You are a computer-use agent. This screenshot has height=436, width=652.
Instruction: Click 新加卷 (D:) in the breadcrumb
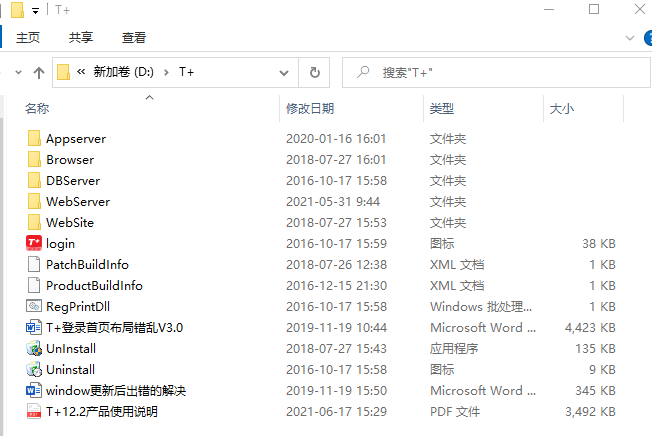coord(123,72)
